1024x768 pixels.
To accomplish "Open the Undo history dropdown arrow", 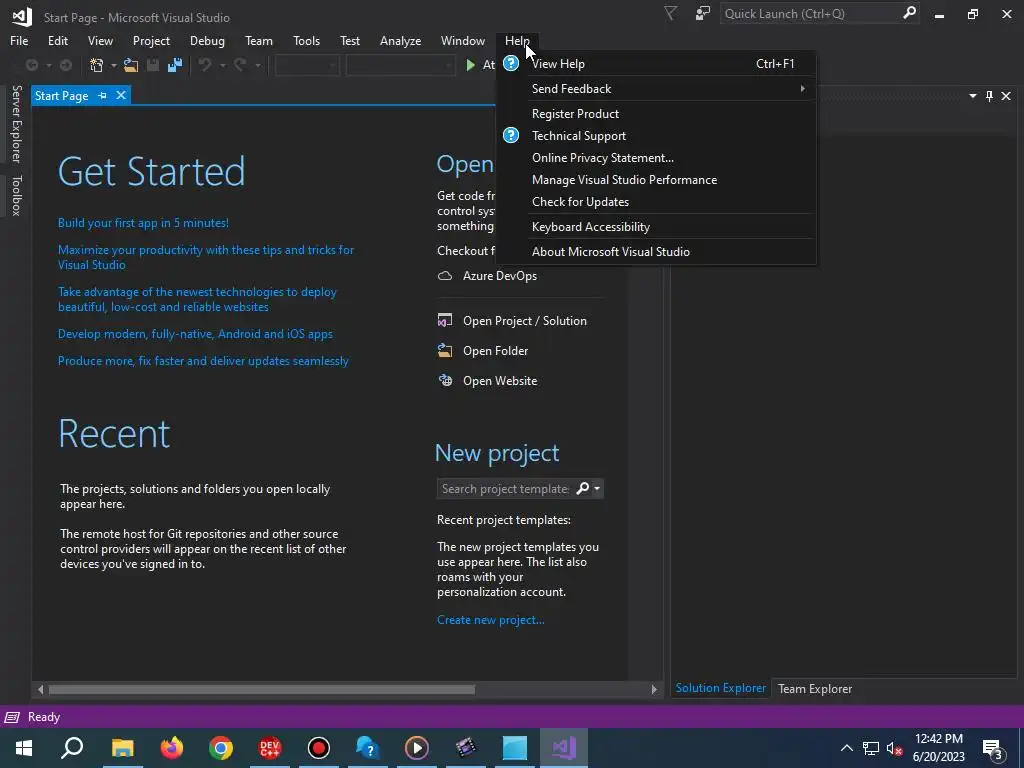I will point(222,65).
